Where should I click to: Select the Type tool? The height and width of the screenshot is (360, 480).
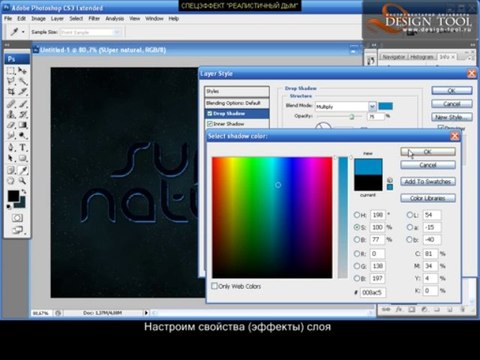click(23, 147)
